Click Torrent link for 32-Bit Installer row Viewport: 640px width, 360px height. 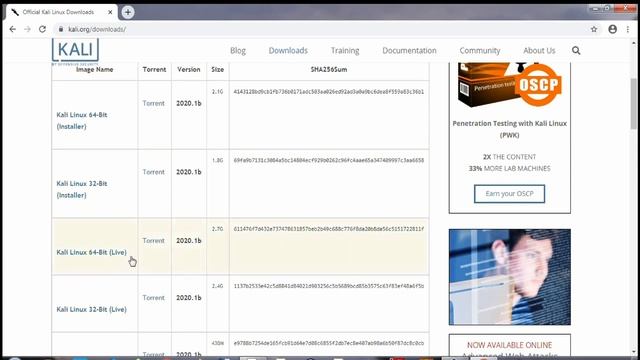tap(153, 172)
